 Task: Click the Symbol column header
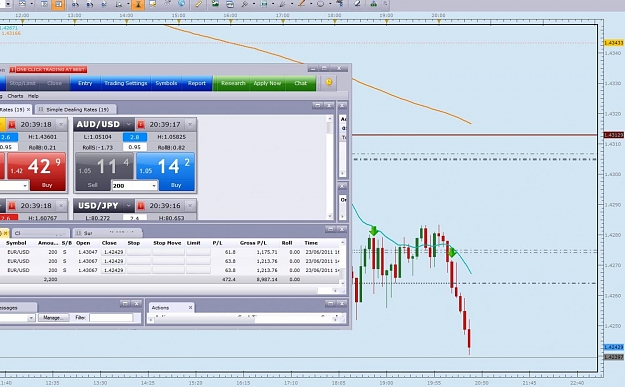tap(16, 243)
